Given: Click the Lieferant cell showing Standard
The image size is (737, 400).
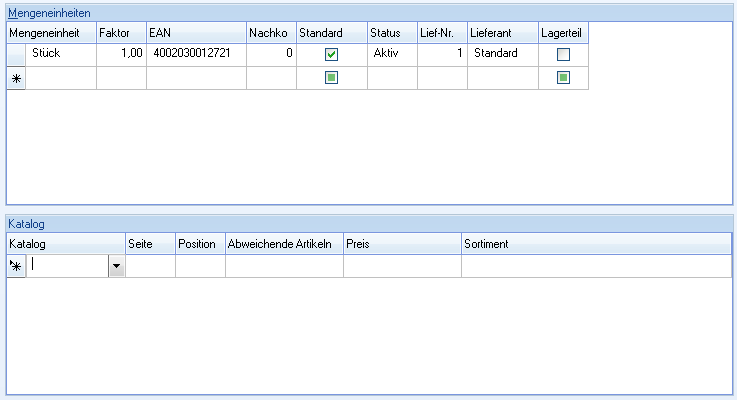Looking at the screenshot, I should [x=502, y=54].
